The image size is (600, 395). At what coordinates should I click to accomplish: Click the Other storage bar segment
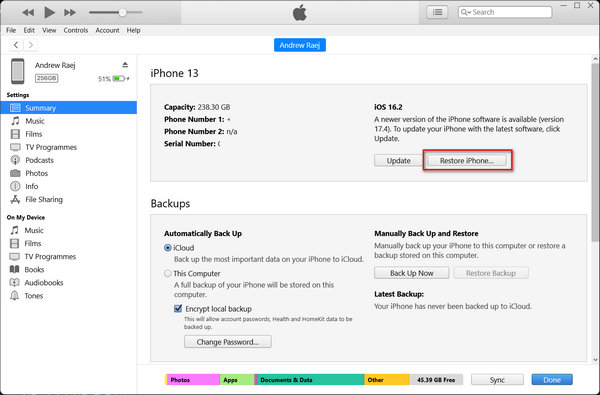[x=386, y=380]
